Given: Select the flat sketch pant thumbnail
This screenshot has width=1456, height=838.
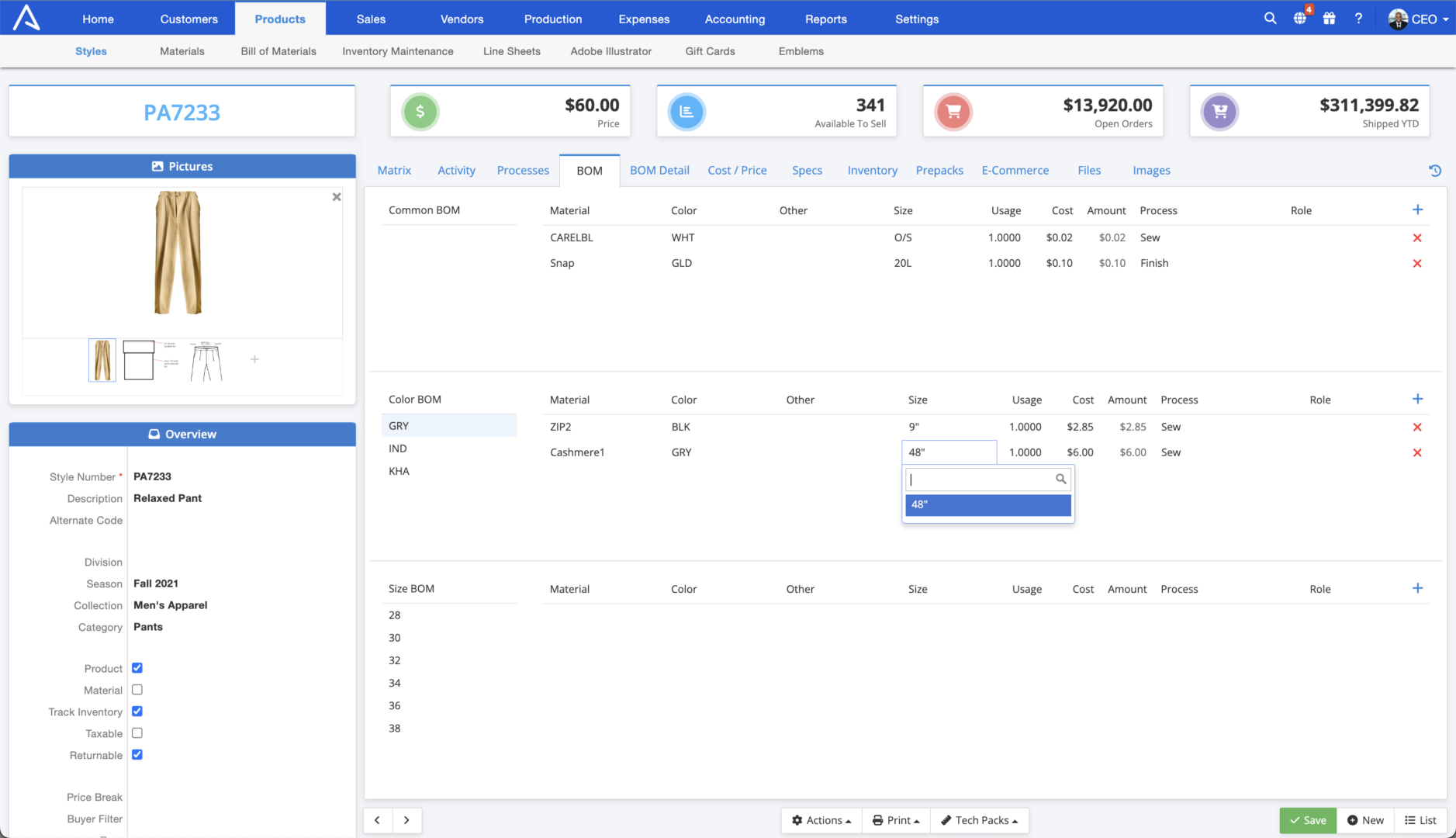Looking at the screenshot, I should (207, 360).
